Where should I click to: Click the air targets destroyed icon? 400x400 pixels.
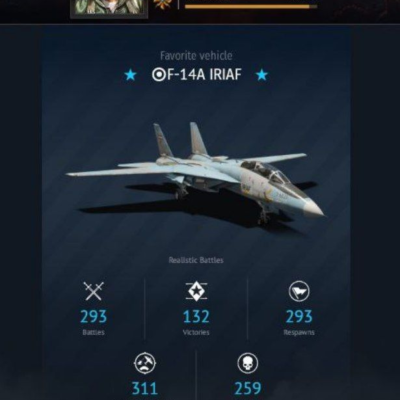click(x=145, y=363)
